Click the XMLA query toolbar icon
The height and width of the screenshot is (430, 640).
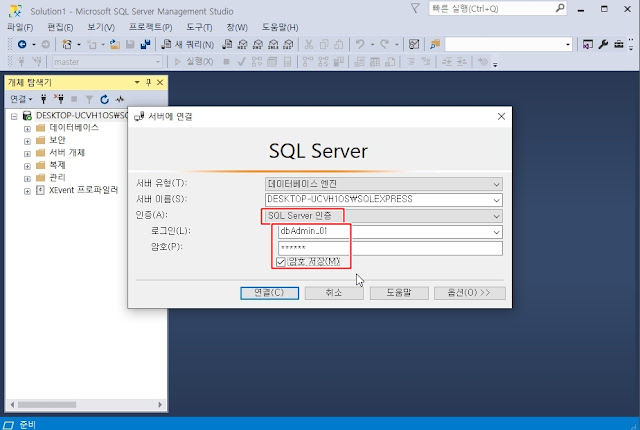pos(273,44)
